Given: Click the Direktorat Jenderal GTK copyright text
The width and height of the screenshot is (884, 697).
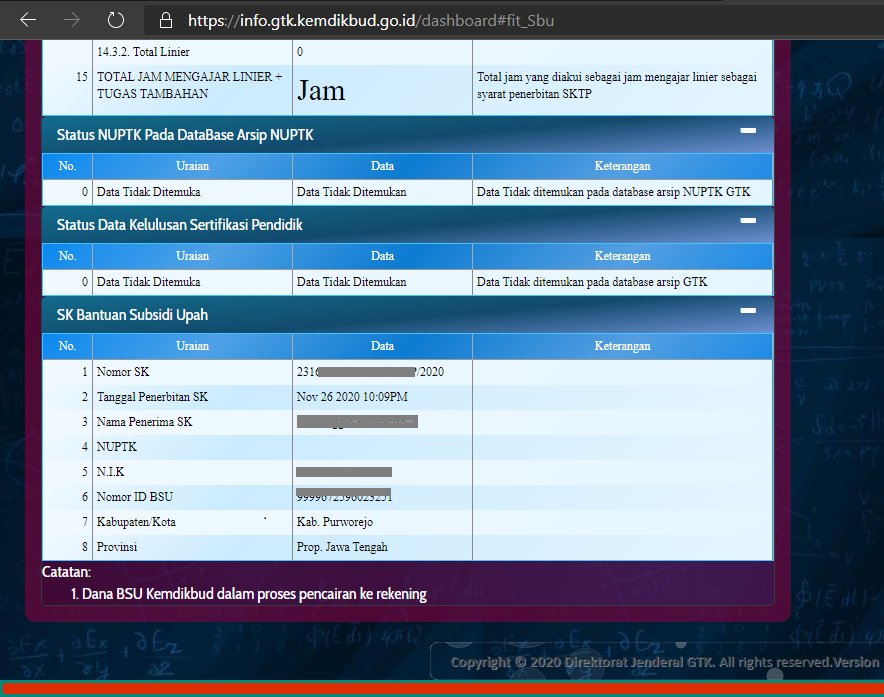Looking at the screenshot, I should [660, 661].
